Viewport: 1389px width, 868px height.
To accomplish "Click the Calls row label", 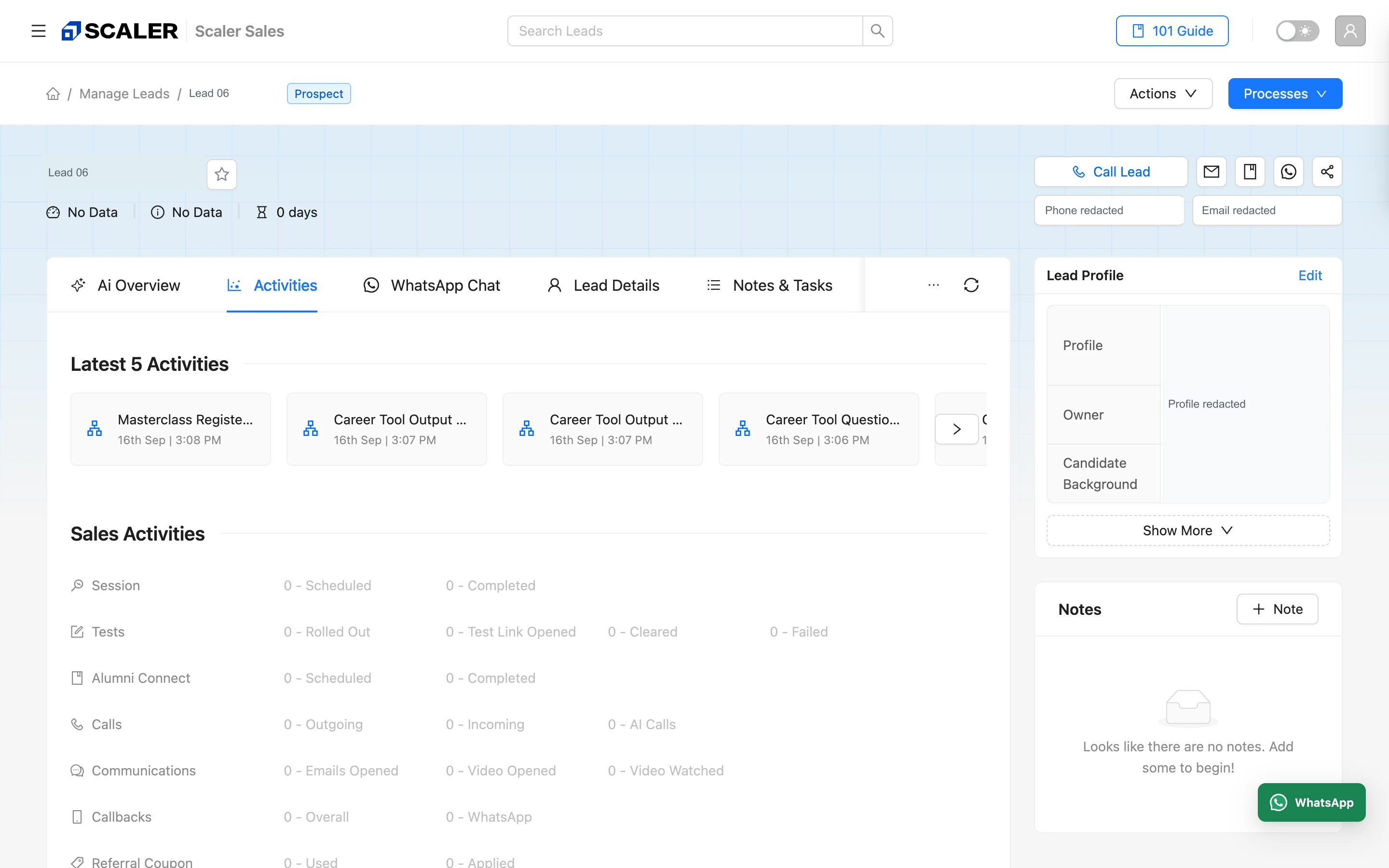I will [x=107, y=724].
